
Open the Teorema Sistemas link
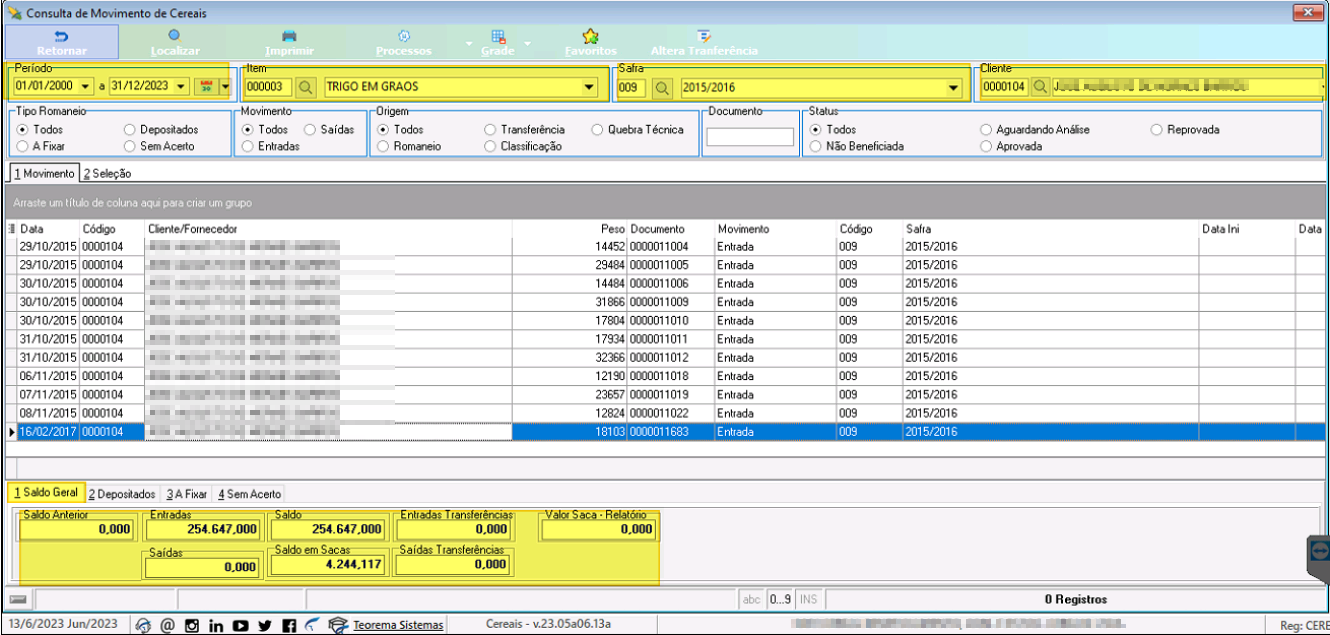(x=398, y=625)
